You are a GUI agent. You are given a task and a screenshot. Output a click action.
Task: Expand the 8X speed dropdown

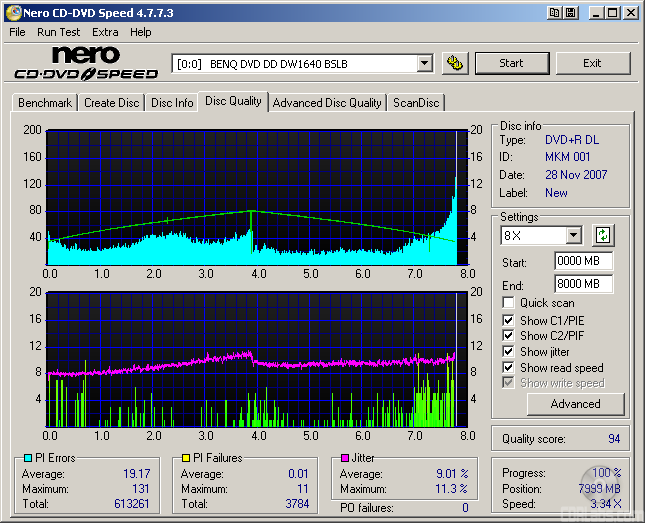[573, 236]
